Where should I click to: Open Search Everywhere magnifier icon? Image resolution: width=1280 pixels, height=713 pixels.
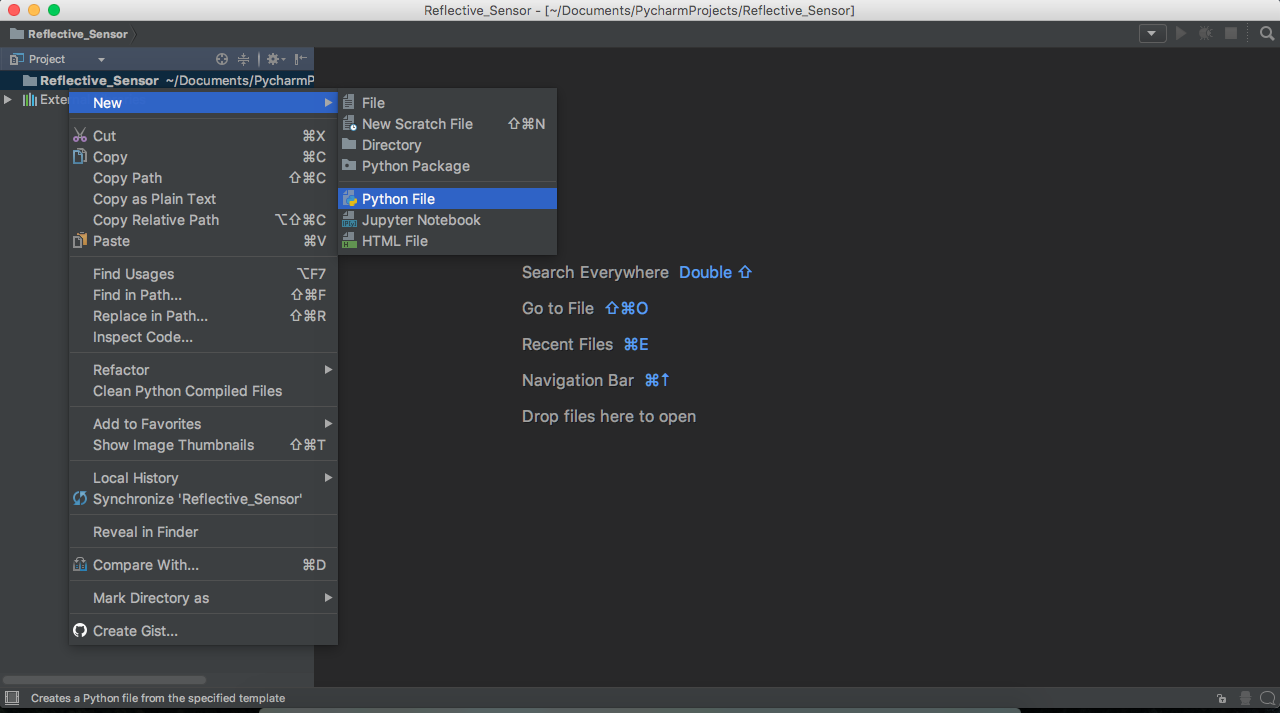(x=1267, y=33)
